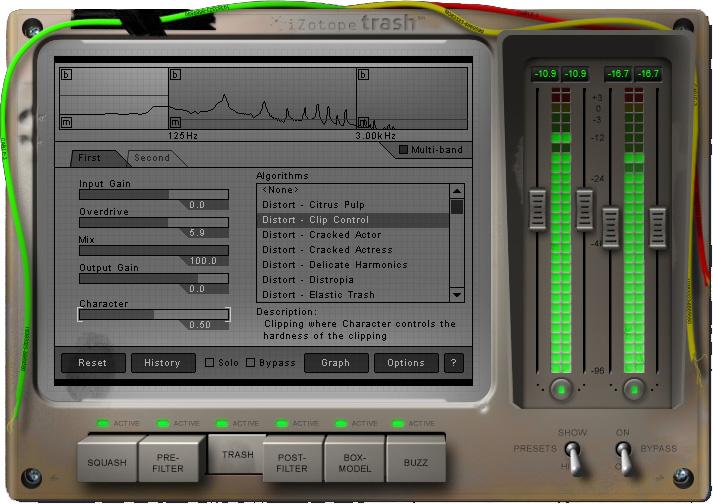The width and height of the screenshot is (713, 504).
Task: Open the Post-Filter module
Action: [292, 460]
